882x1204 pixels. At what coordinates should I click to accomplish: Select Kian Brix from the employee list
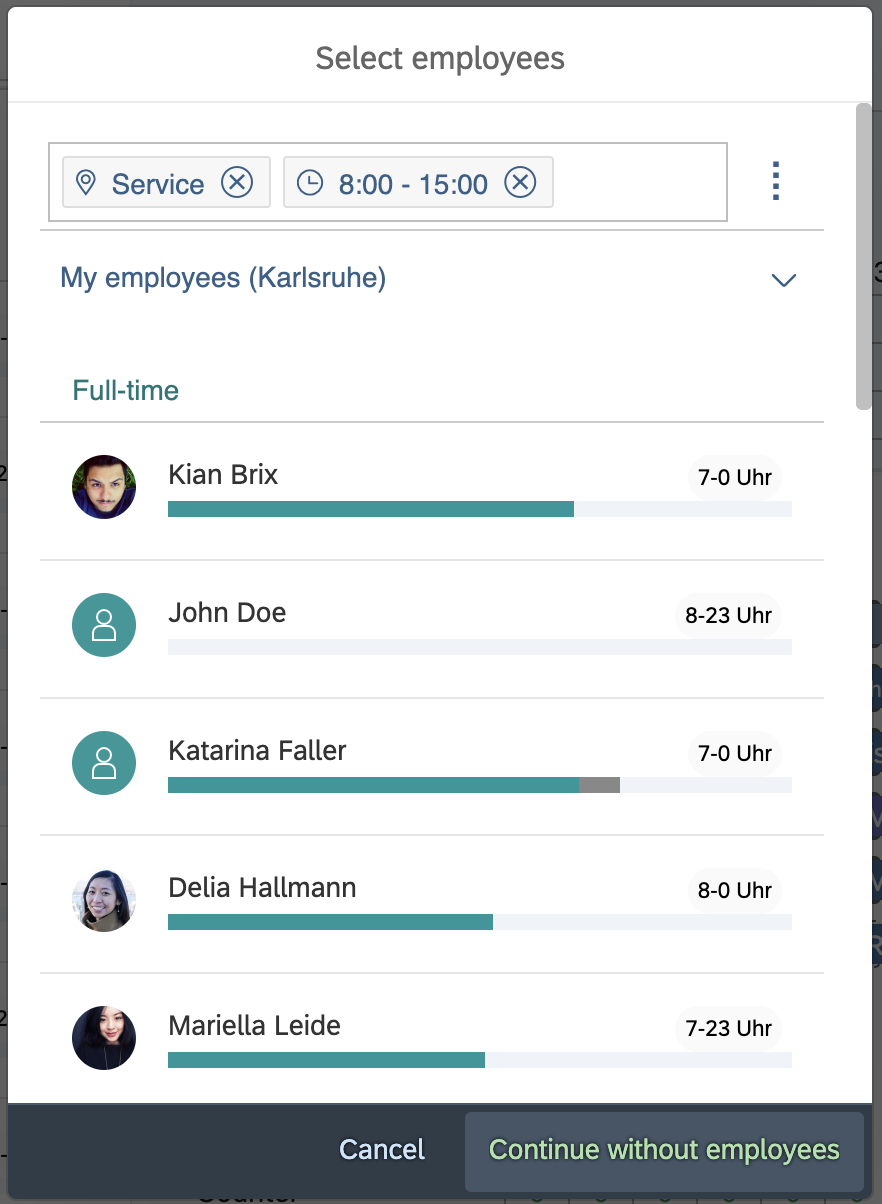click(223, 474)
